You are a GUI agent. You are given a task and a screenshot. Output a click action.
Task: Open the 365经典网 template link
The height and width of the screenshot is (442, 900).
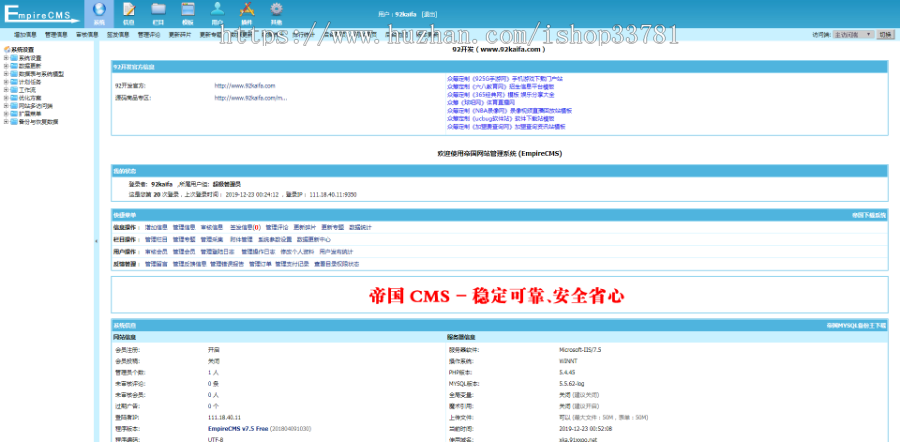coord(501,95)
